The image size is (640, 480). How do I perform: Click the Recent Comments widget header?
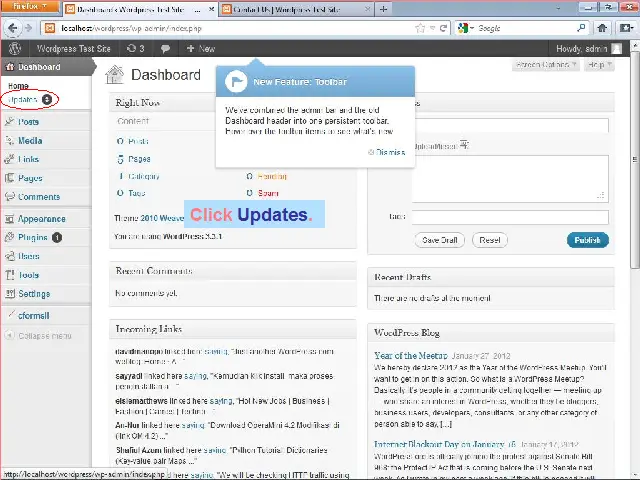coord(233,271)
